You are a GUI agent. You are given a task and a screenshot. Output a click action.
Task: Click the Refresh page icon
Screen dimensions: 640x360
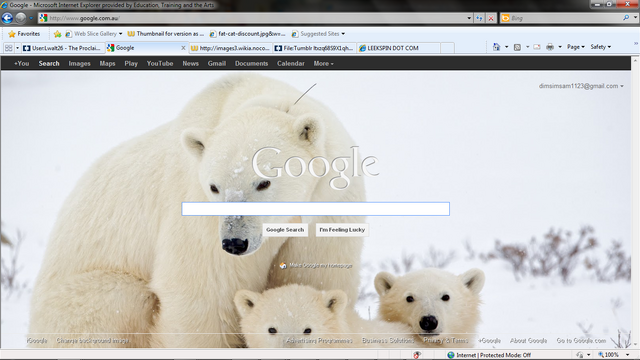click(x=479, y=18)
